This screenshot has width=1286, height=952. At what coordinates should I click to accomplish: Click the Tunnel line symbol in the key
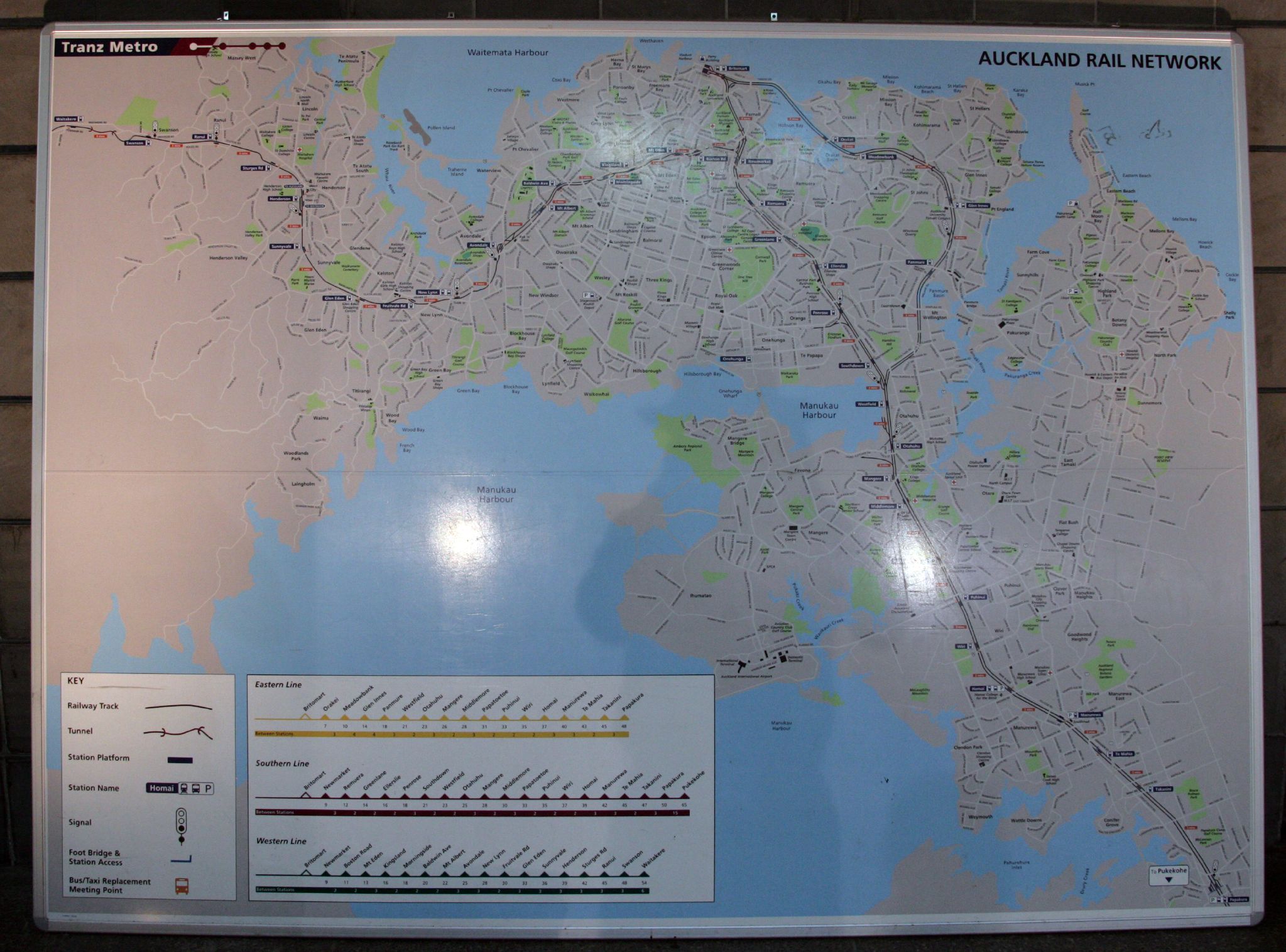click(178, 732)
